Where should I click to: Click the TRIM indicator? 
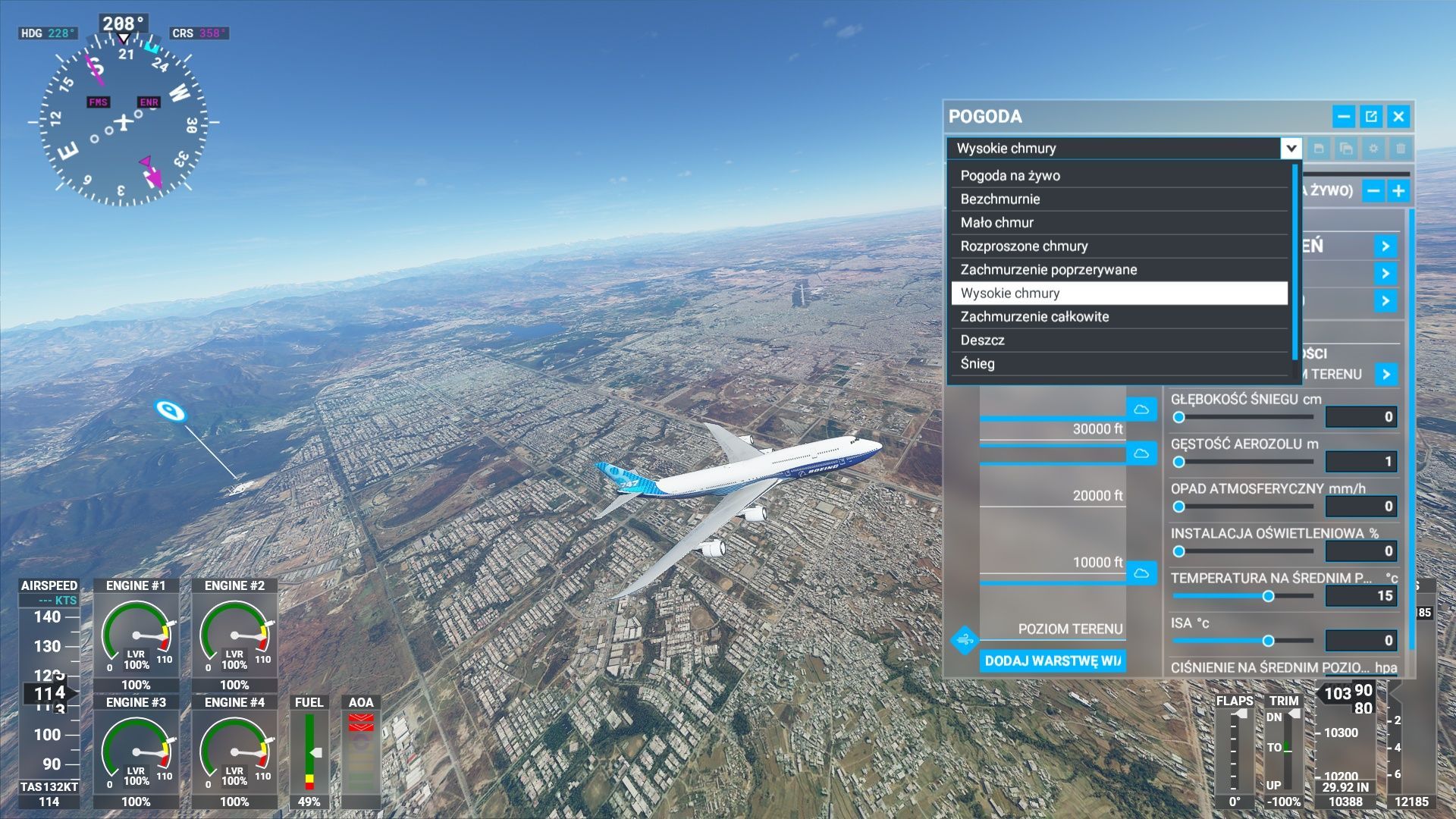point(1283,753)
